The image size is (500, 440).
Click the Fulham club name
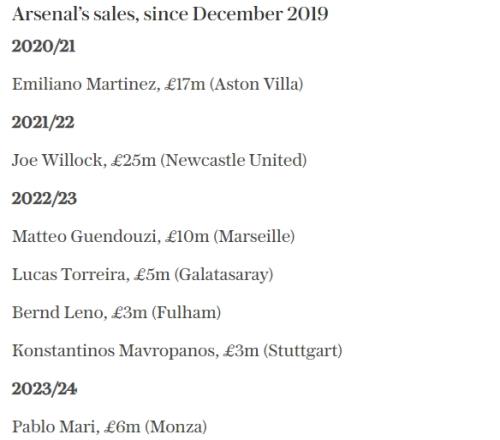click(186, 313)
